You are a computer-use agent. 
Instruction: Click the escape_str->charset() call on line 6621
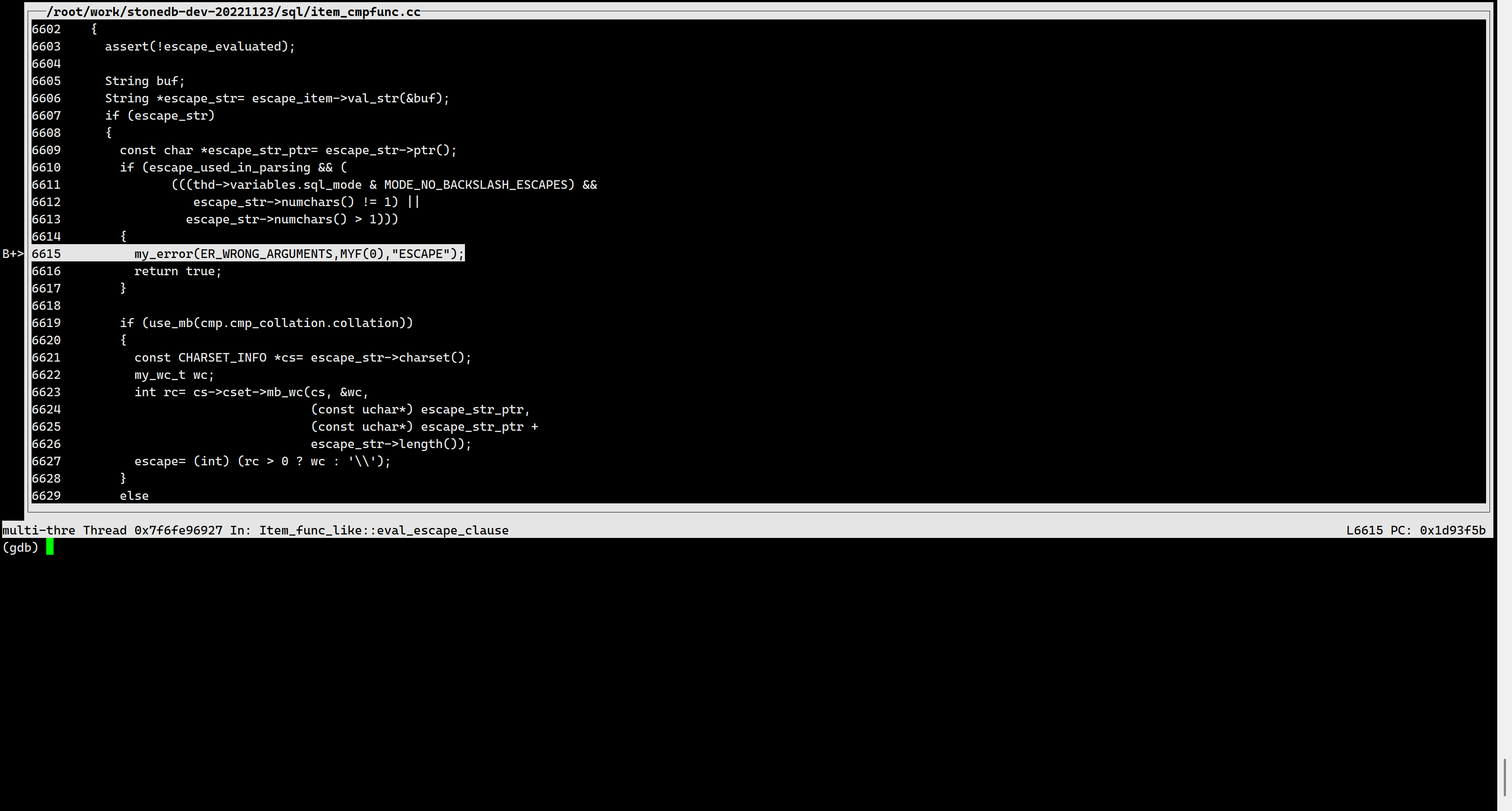pyautogui.click(x=390, y=357)
